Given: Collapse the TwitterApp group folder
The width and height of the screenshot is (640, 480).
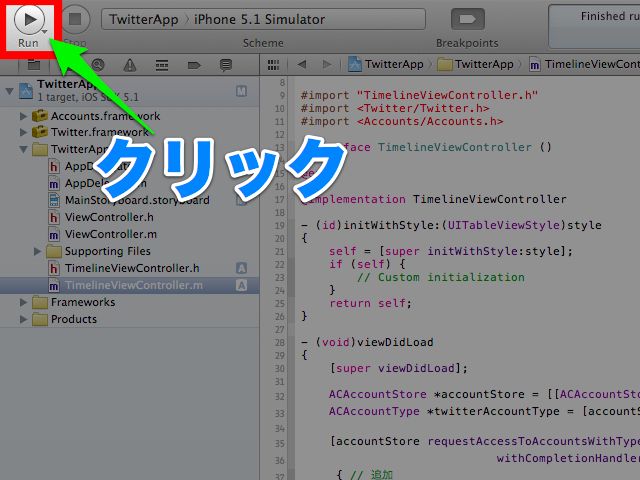Looking at the screenshot, I should tap(23, 149).
